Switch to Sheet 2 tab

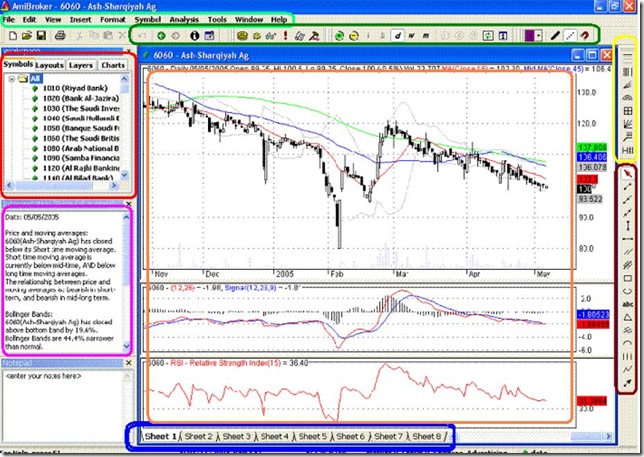(198, 436)
